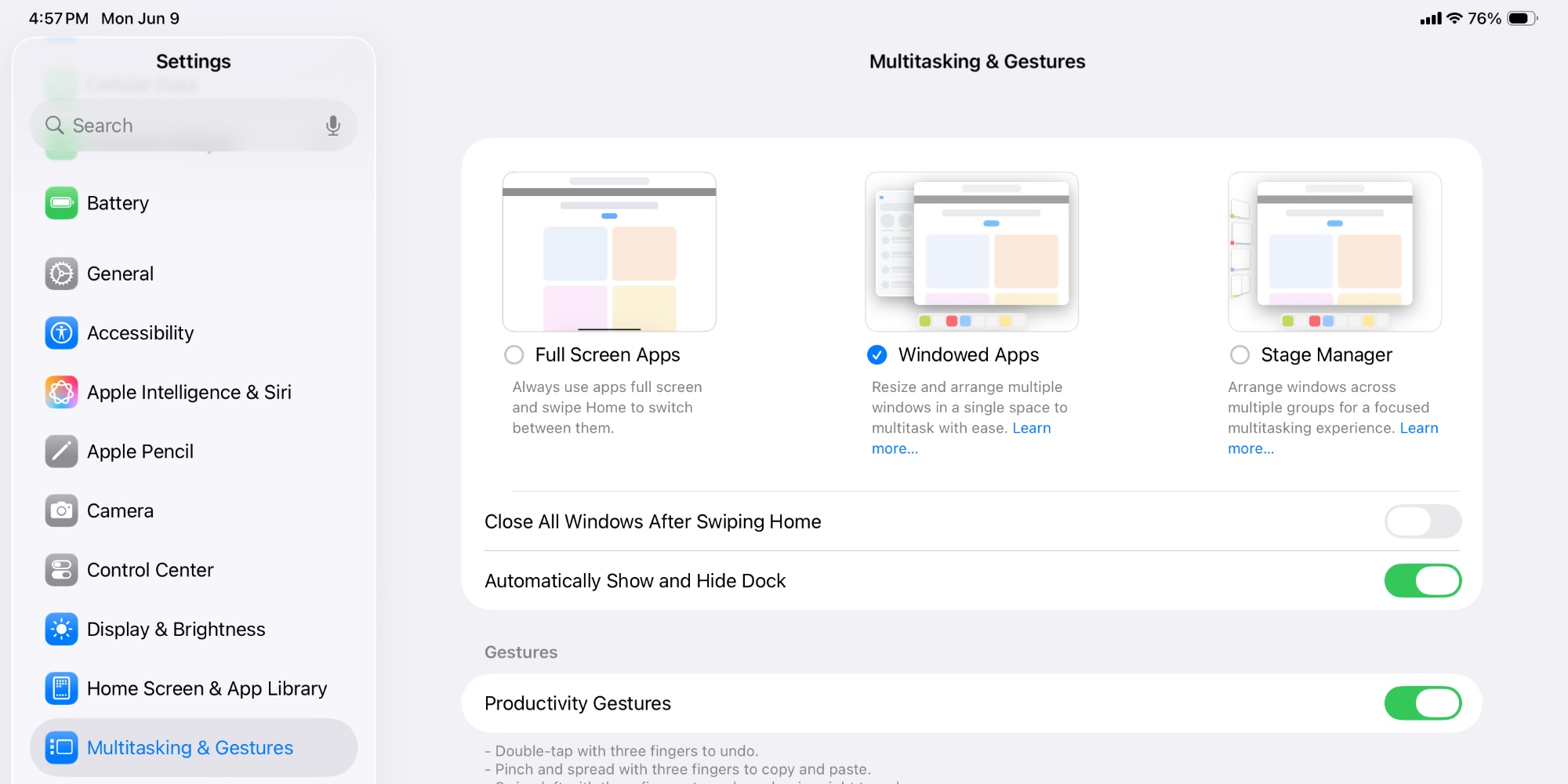The image size is (1568, 784).
Task: Open the Windowed Apps preview thumbnail
Action: pos(972,251)
